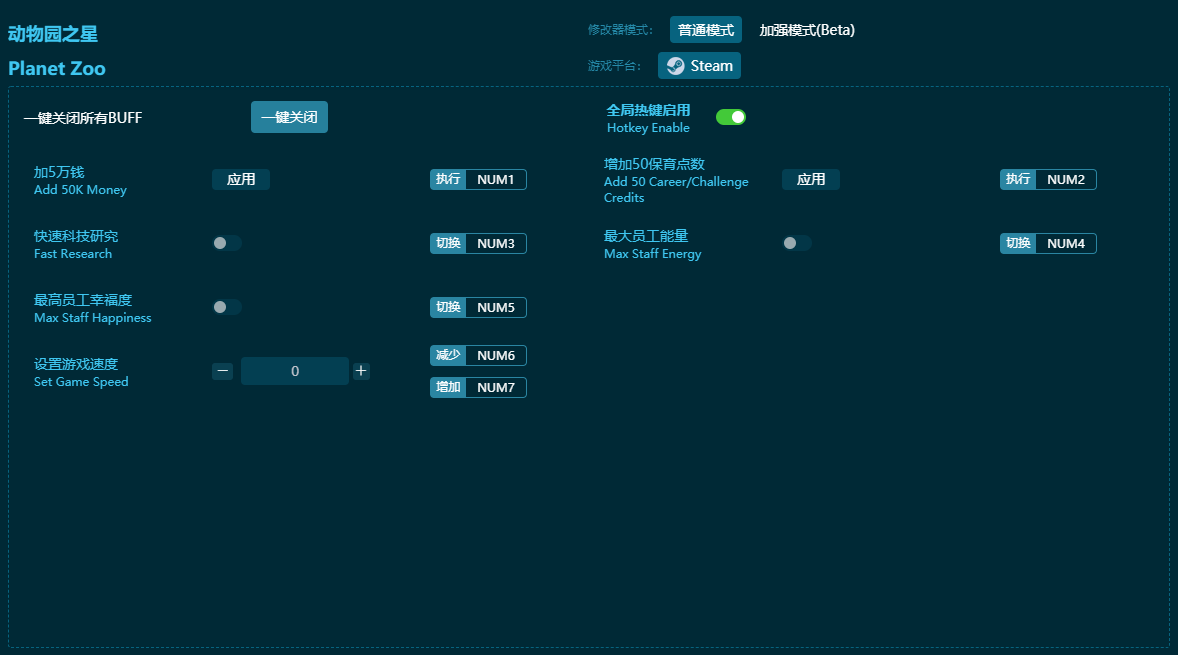Click the Steam platform icon button

(x=699, y=66)
